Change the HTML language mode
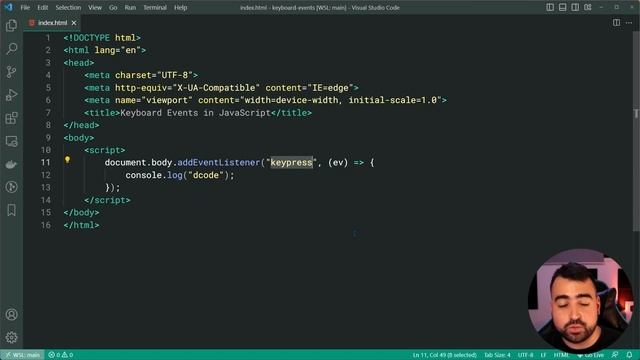 pyautogui.click(x=561, y=355)
